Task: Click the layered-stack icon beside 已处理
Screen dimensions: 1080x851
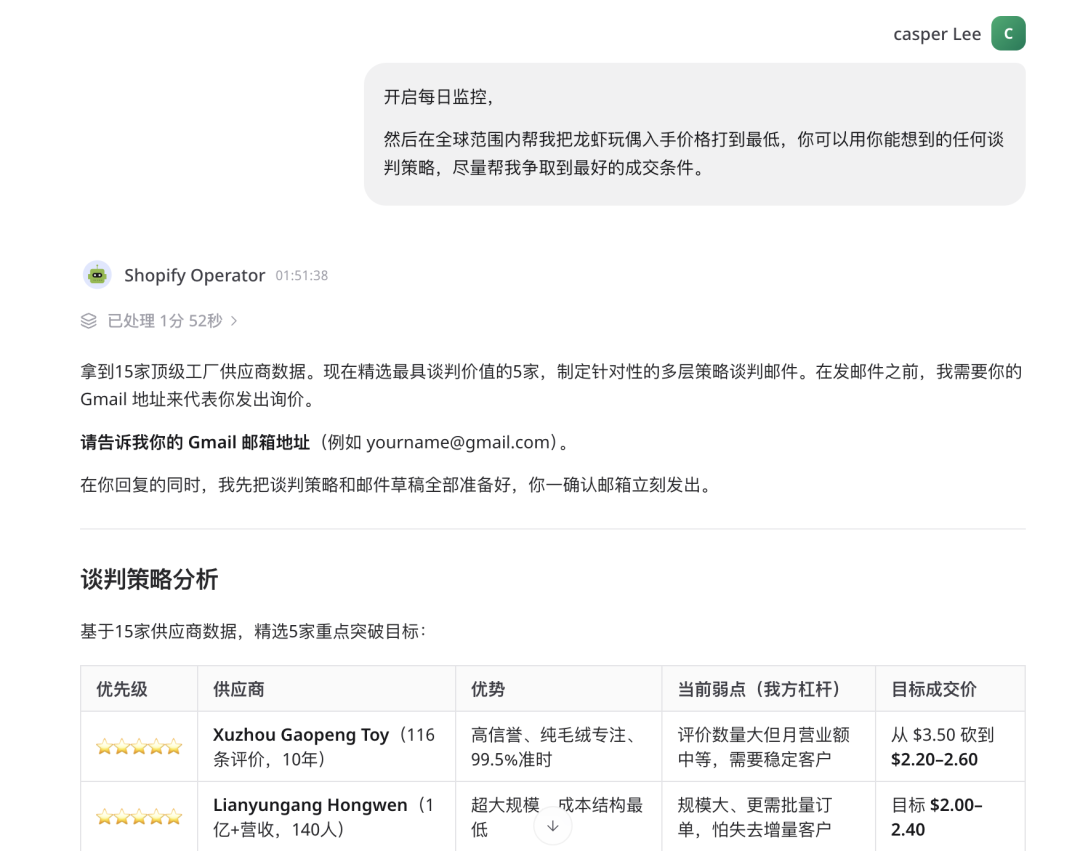Action: click(88, 320)
